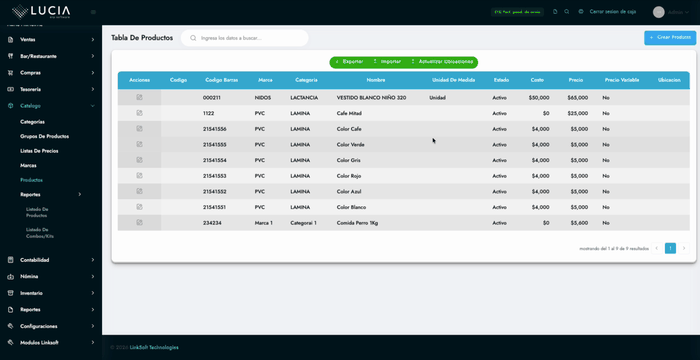Image resolution: width=700 pixels, height=360 pixels.
Task: Click the LUCIA logo
Action: click(x=41, y=12)
